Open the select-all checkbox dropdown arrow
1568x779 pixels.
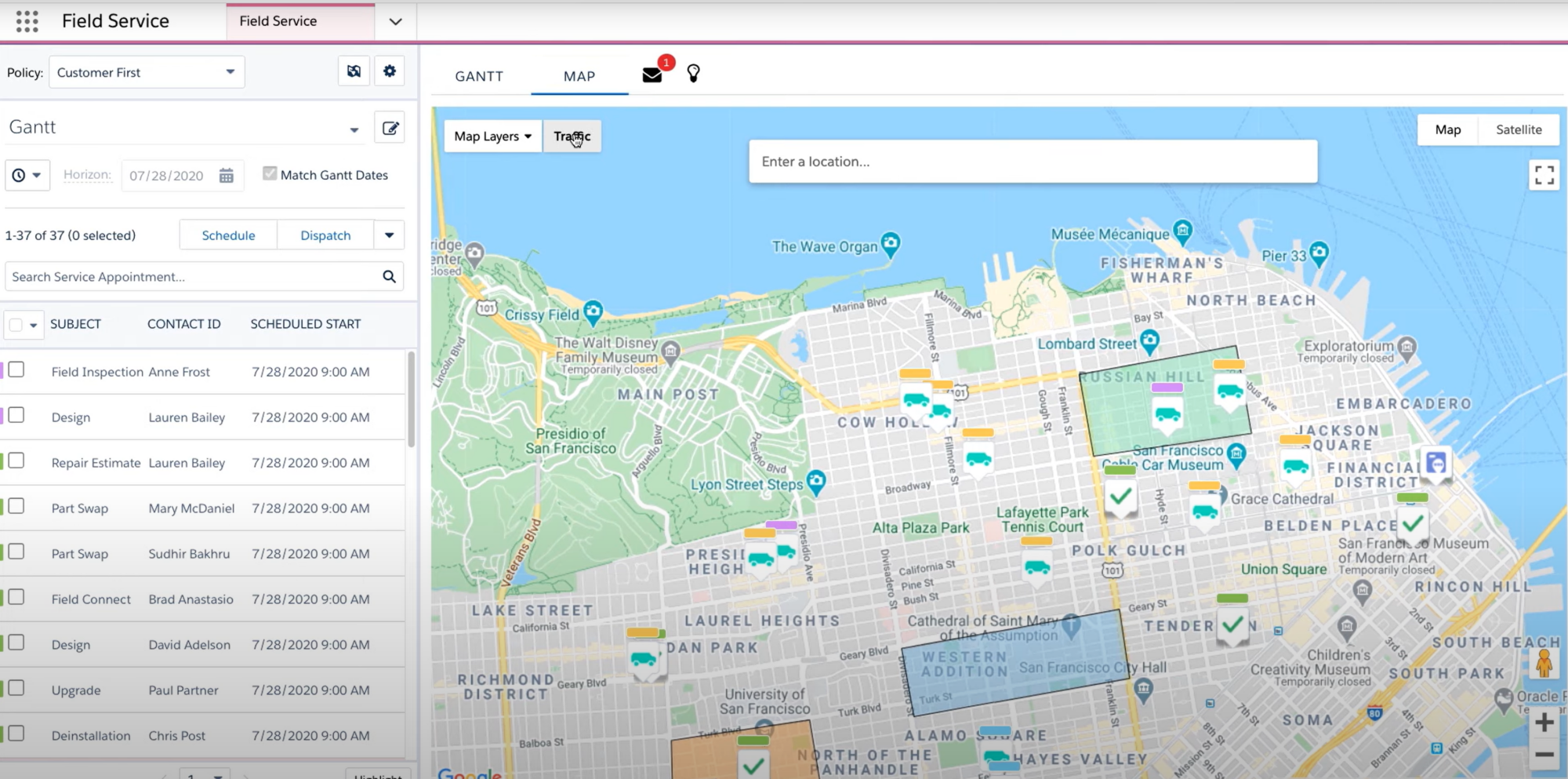pos(33,325)
